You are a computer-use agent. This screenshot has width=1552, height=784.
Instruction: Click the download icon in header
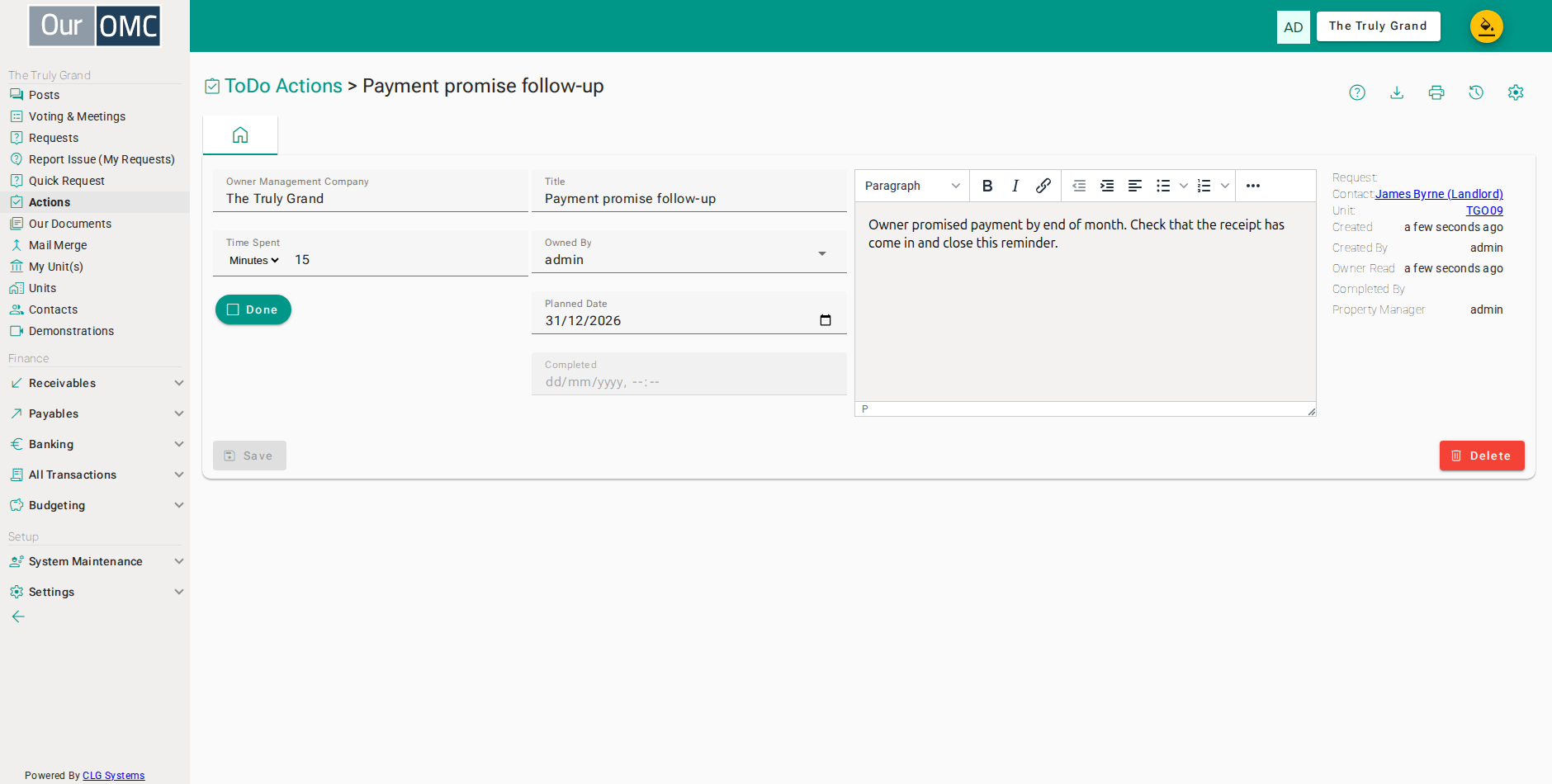click(1397, 92)
